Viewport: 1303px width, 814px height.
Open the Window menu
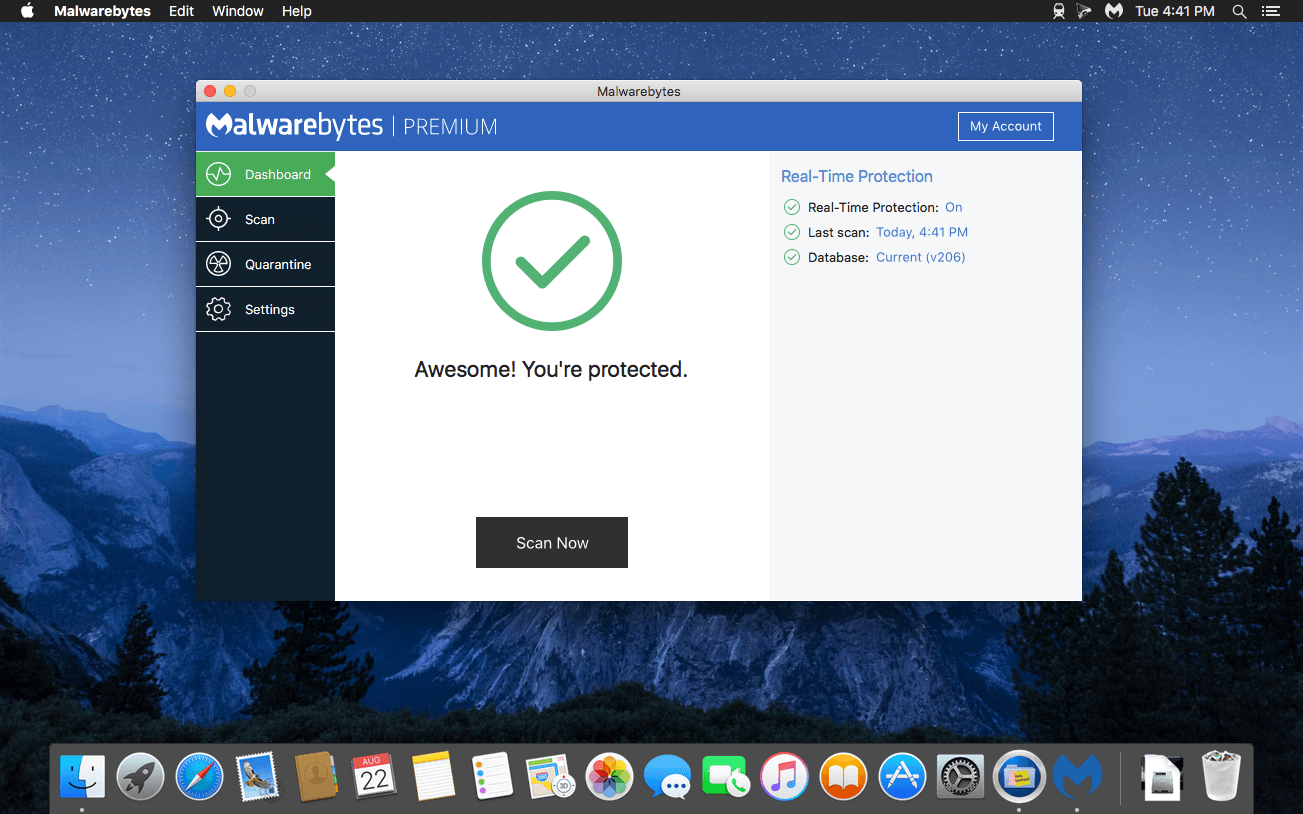pos(238,11)
